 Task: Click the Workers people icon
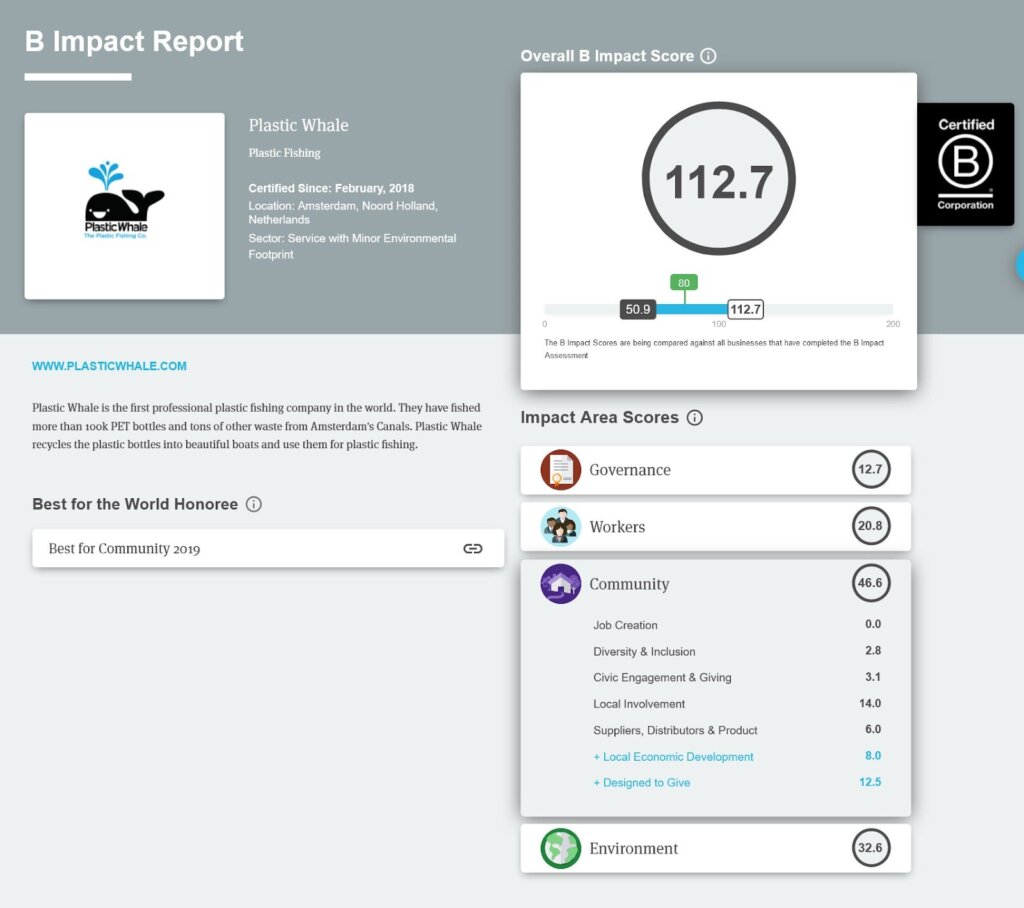coord(560,527)
